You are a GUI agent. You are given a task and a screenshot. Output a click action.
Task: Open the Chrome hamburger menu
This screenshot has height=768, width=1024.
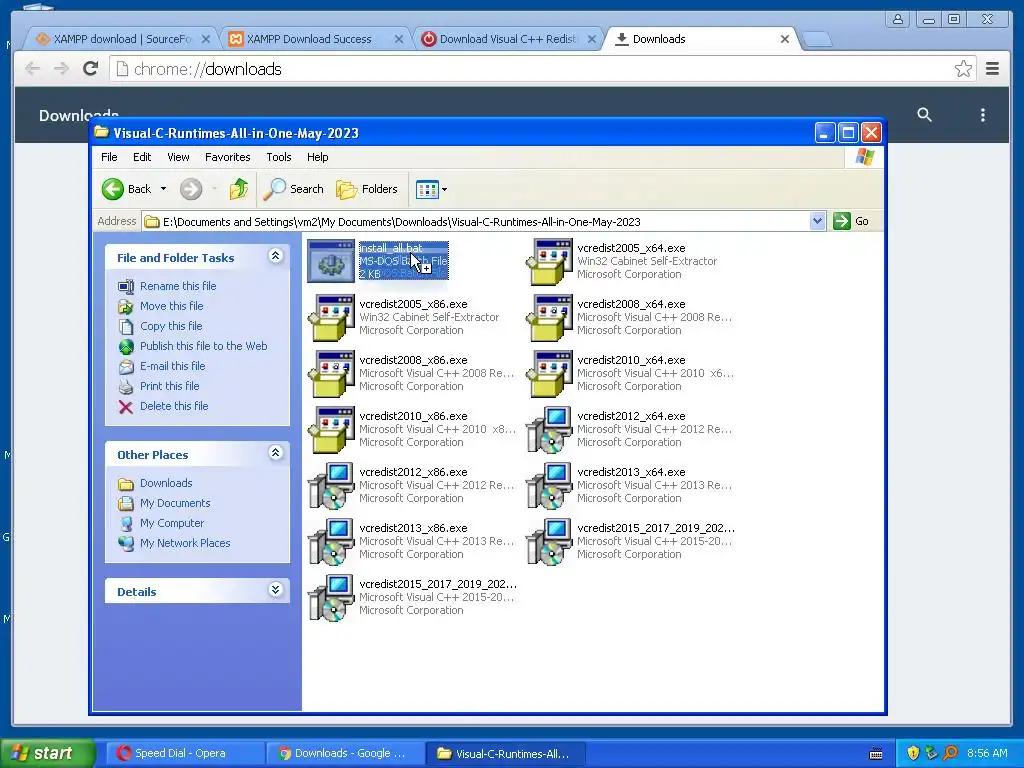(x=993, y=69)
